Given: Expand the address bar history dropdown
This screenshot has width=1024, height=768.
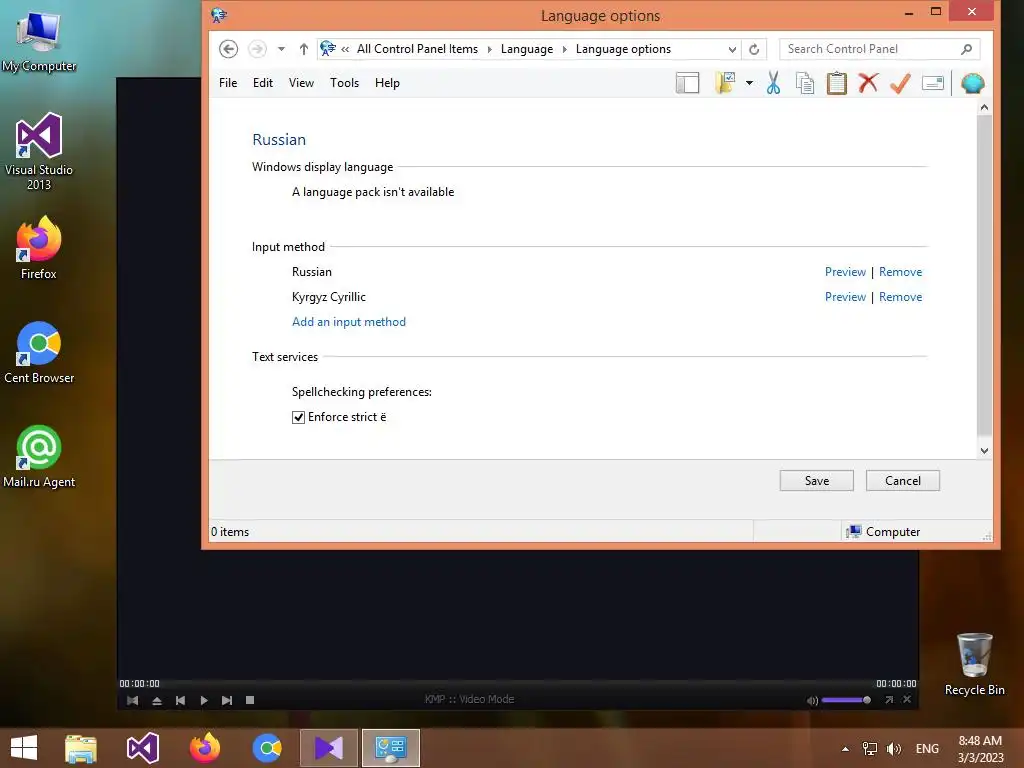Looking at the screenshot, I should tap(732, 49).
